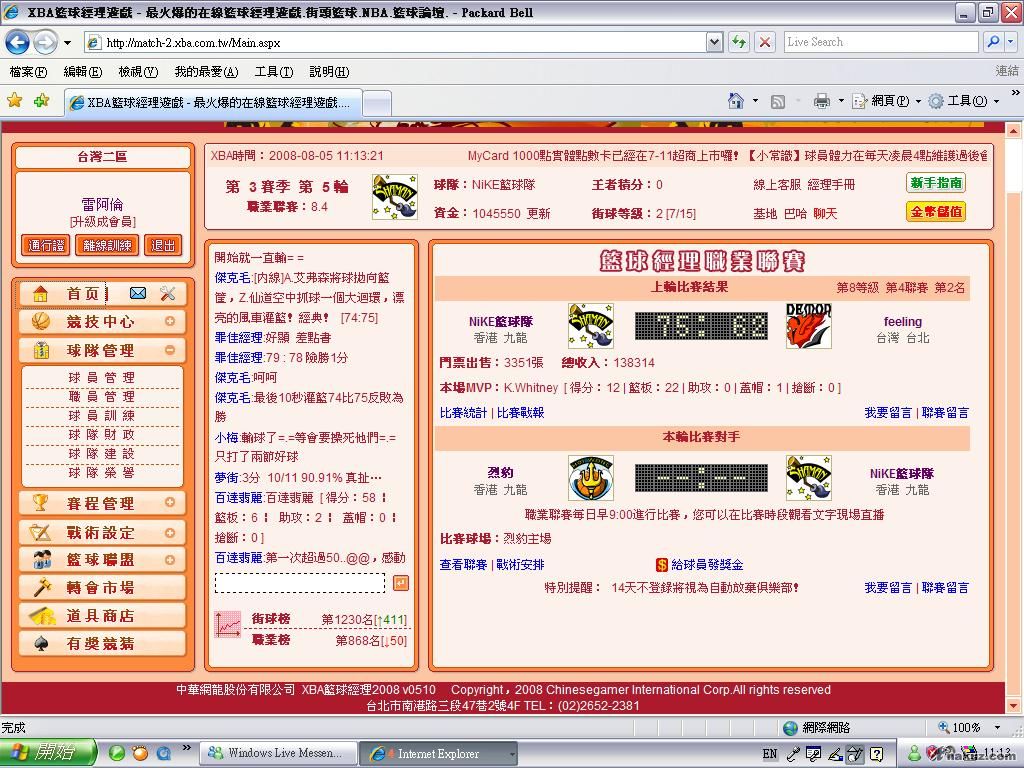Open the recent pages dropdown arrow
Viewport: 1024px width, 768px height.
pyautogui.click(x=67, y=43)
